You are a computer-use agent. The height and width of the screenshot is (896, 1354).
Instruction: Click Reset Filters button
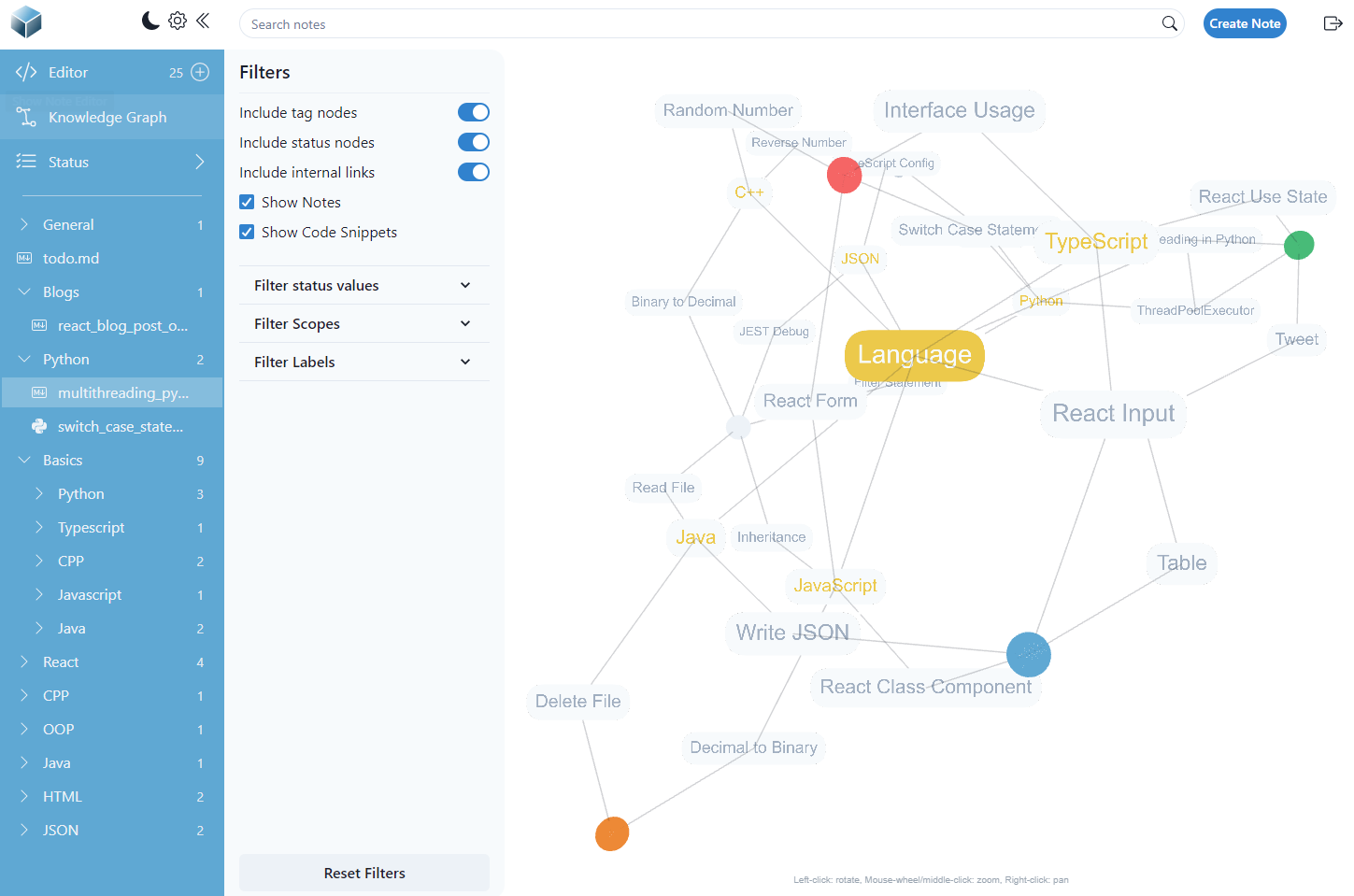pos(363,873)
